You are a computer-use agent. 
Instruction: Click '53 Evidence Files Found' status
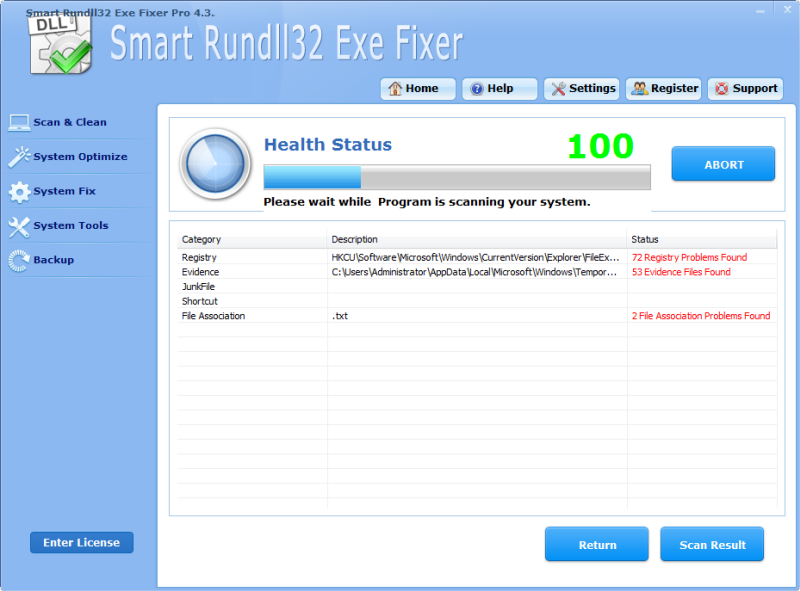coord(681,272)
